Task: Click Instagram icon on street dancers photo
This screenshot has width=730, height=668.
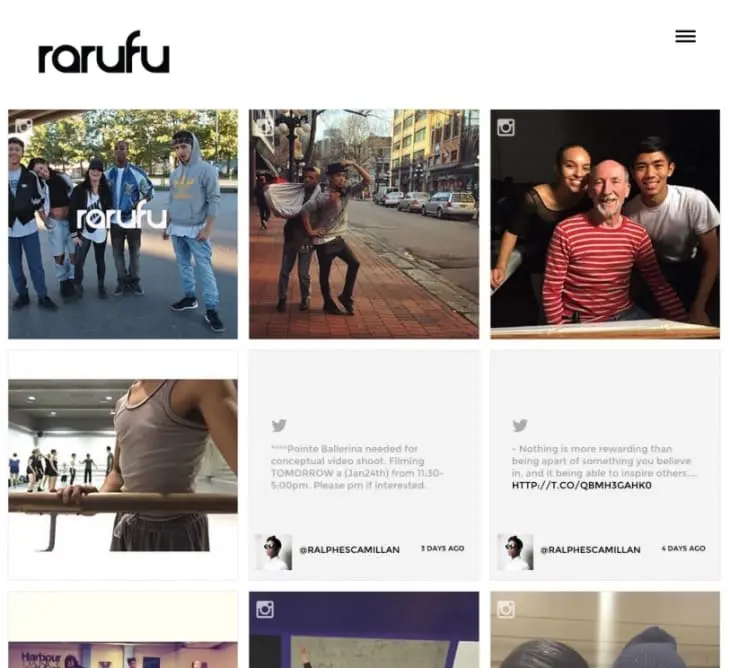Action: point(264,127)
